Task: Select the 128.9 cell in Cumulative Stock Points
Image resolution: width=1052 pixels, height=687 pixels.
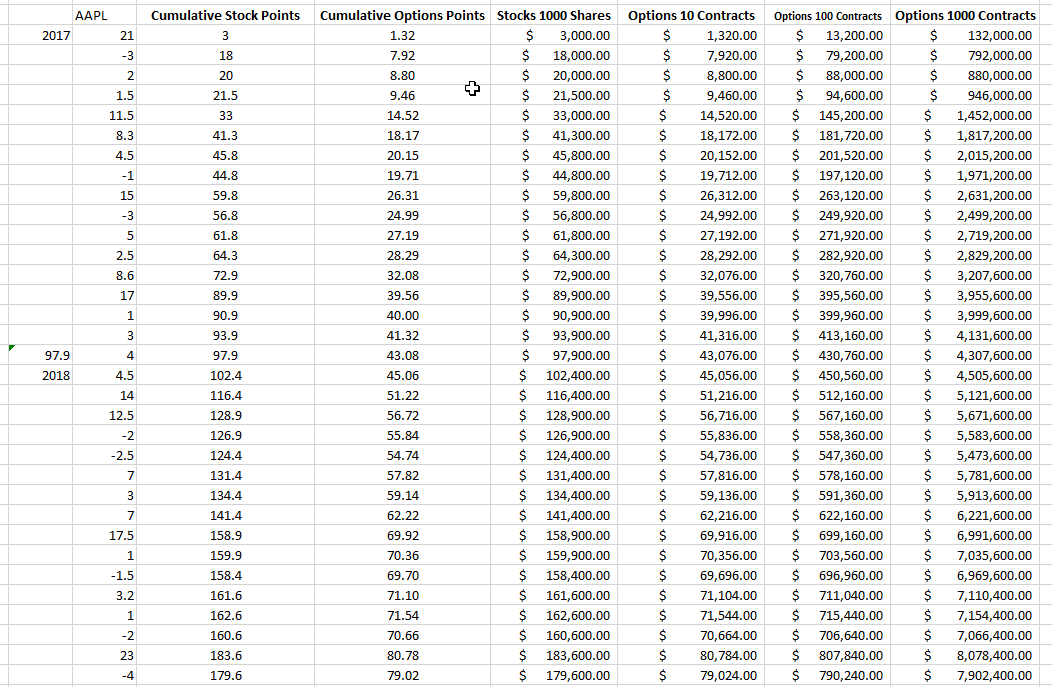Action: point(226,416)
